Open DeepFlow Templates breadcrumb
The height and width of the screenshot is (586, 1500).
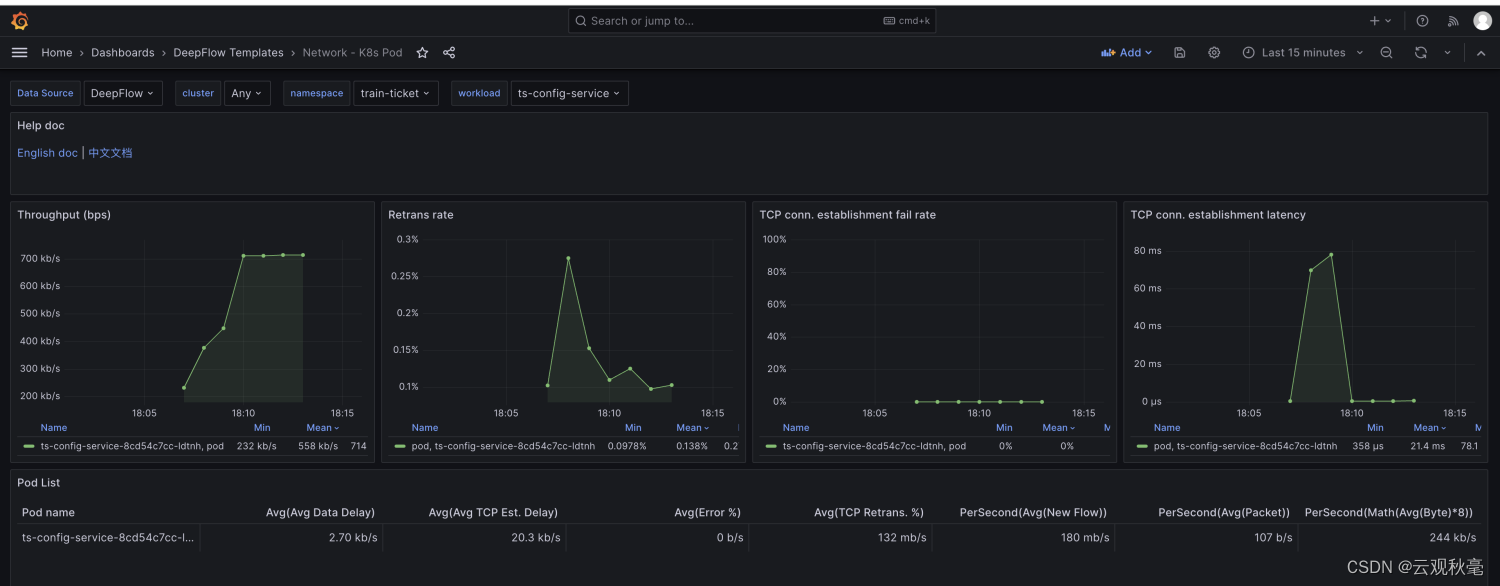tap(228, 53)
